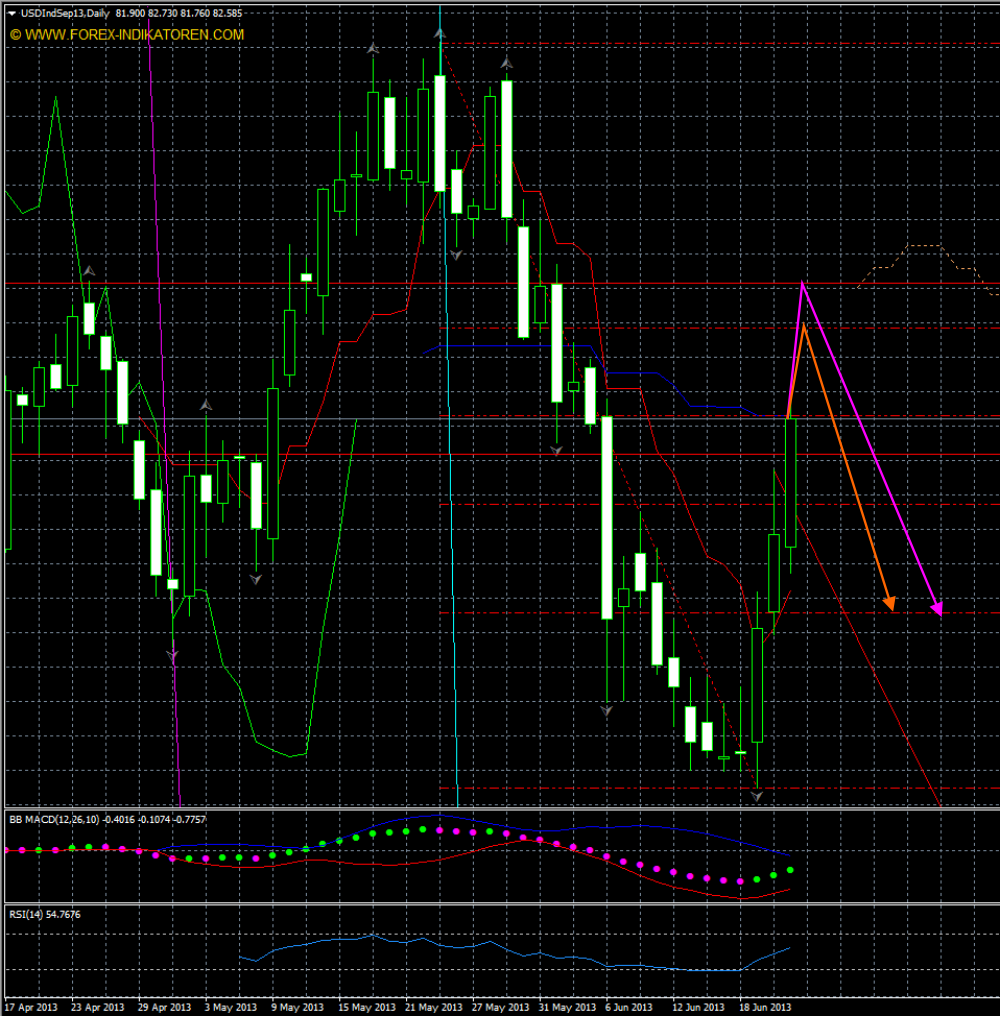The height and width of the screenshot is (1016, 1000).
Task: Open the chart symbol dropdown arrow
Action: (9, 15)
